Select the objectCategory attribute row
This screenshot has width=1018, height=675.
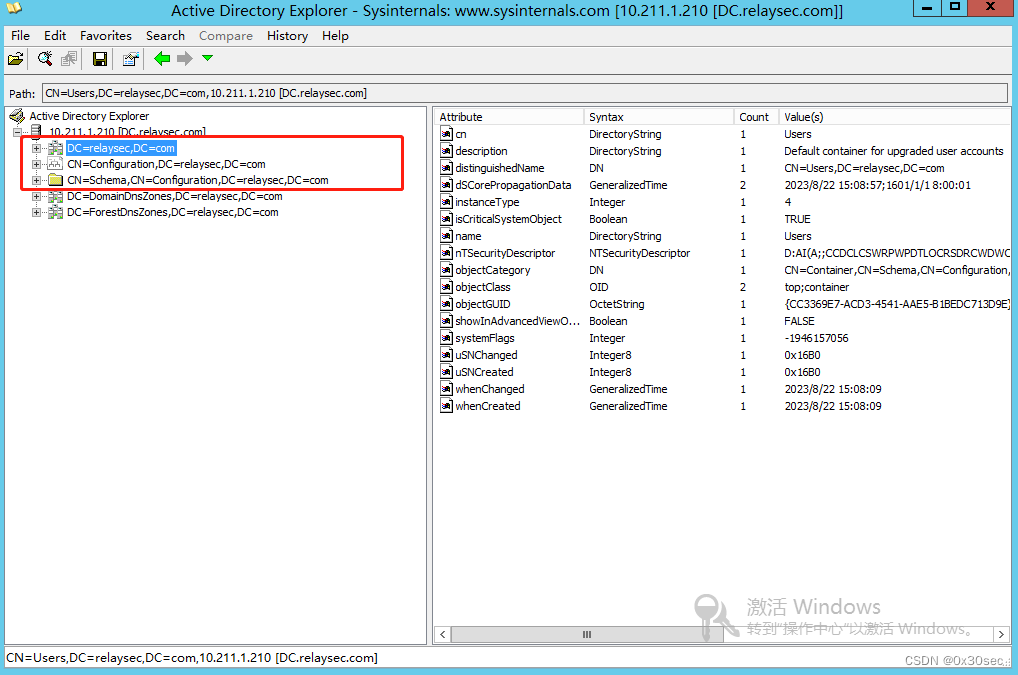(x=725, y=270)
